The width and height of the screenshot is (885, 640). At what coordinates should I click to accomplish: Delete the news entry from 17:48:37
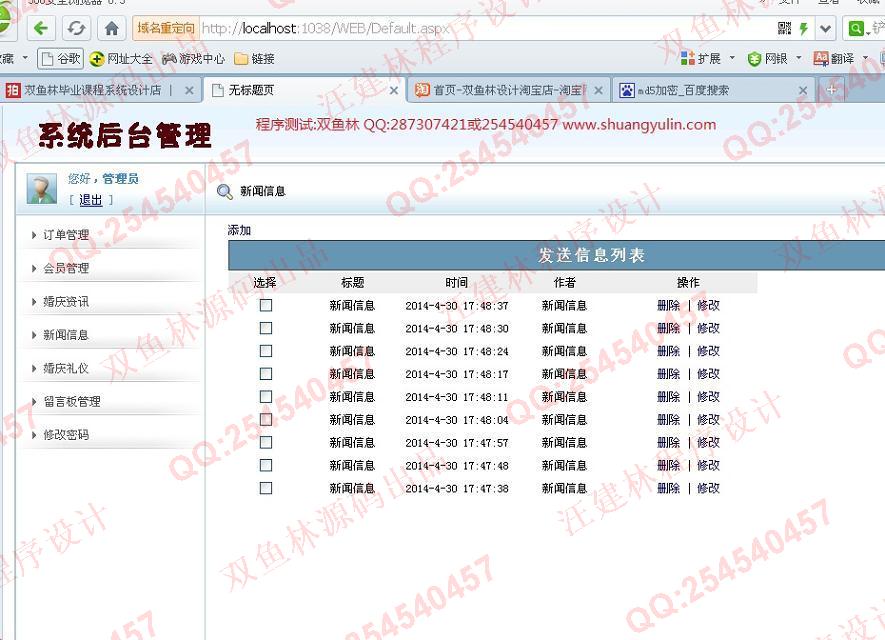point(669,305)
